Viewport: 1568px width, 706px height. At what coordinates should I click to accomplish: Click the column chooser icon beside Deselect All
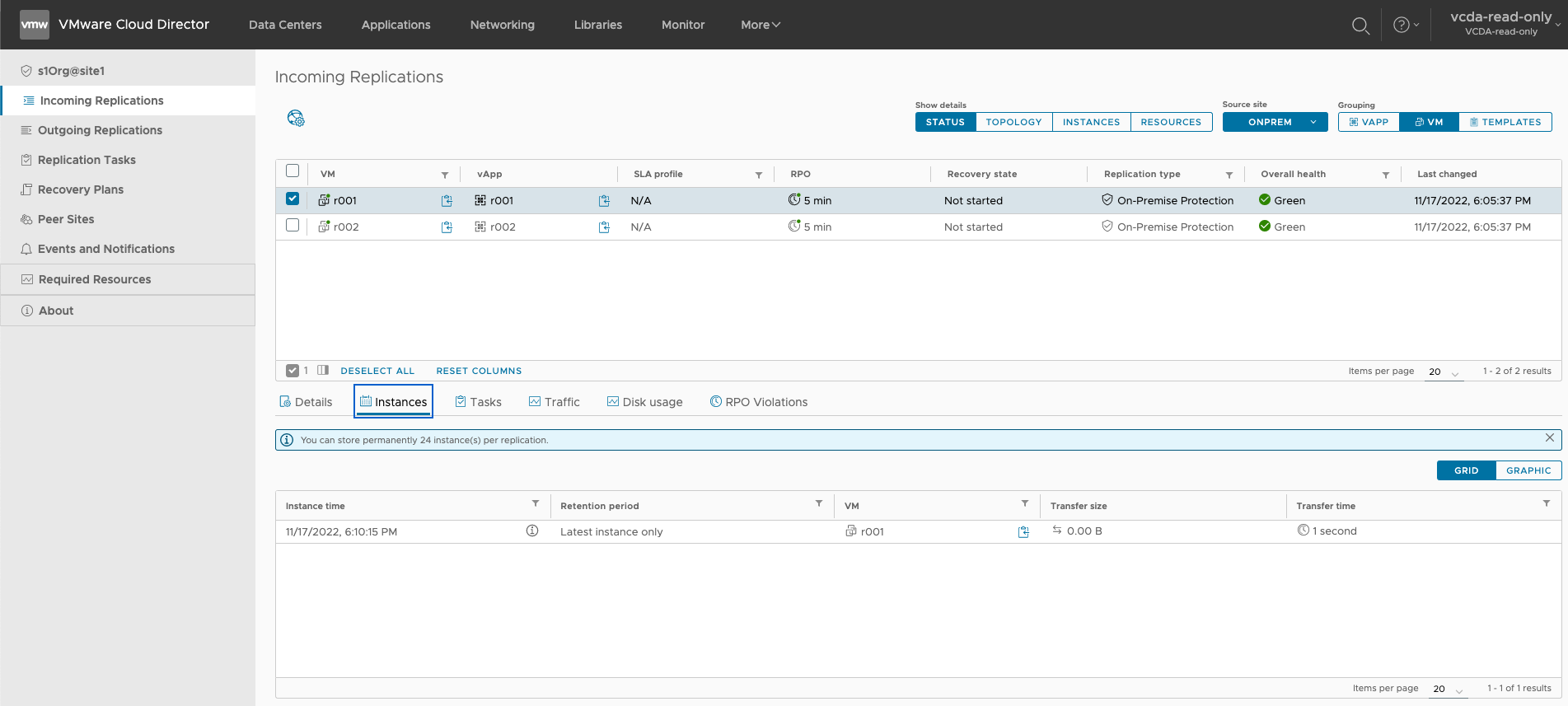pos(323,371)
